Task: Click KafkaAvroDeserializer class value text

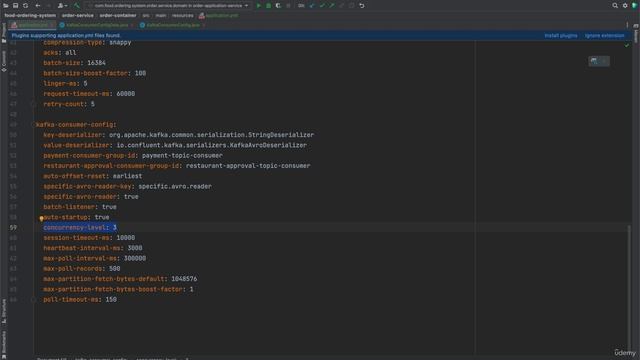Action: click(x=268, y=145)
